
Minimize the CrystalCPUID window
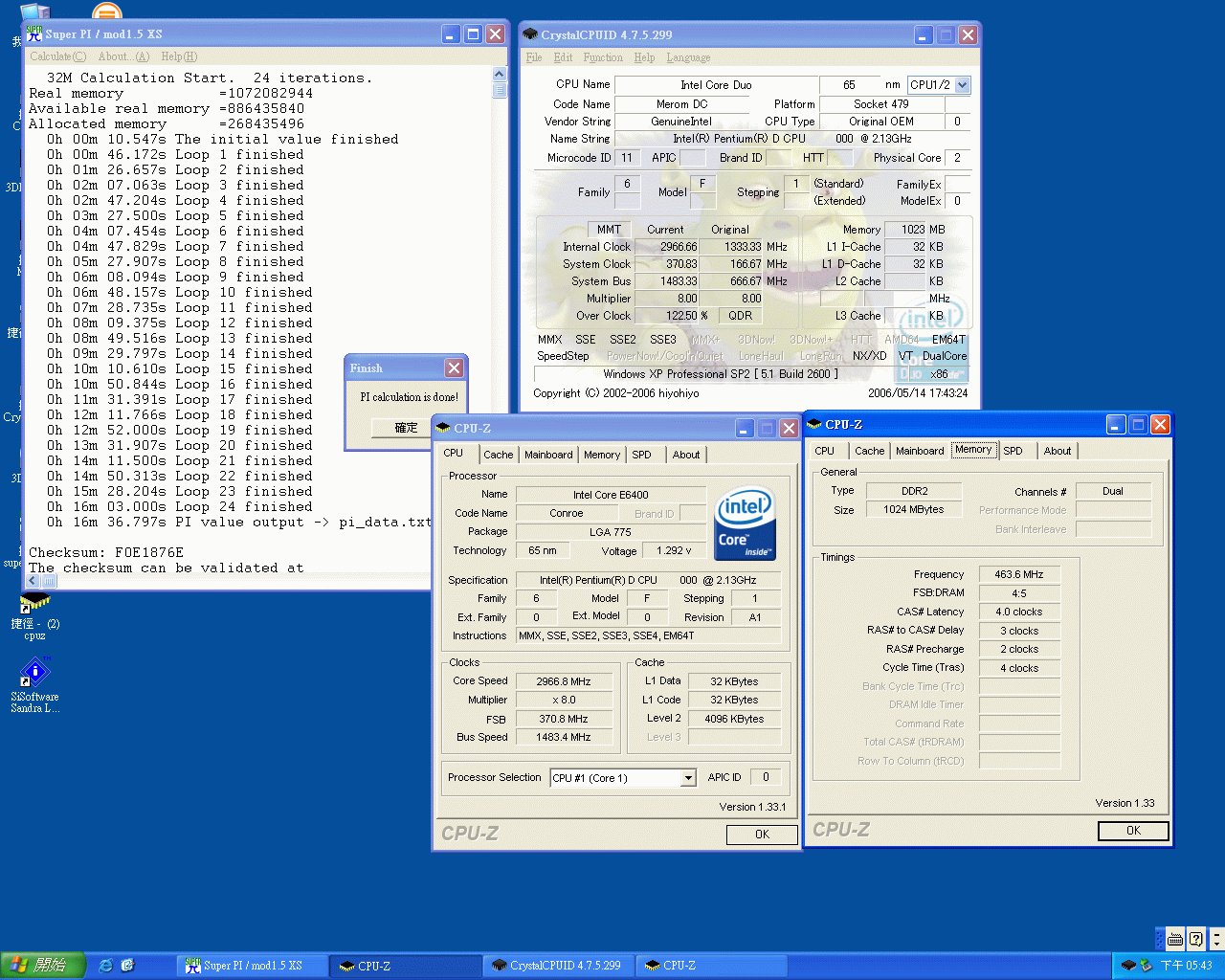click(924, 35)
